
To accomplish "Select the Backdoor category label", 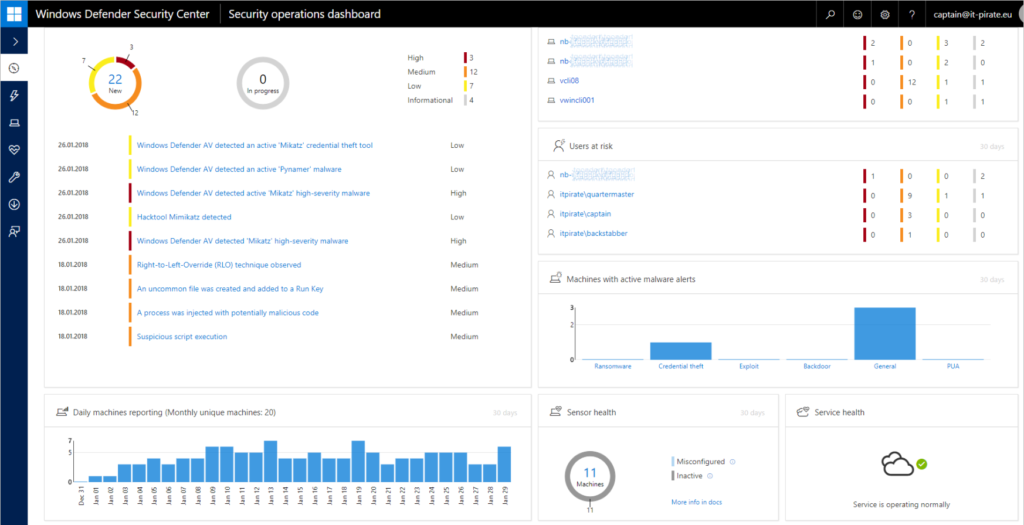I will point(816,367).
